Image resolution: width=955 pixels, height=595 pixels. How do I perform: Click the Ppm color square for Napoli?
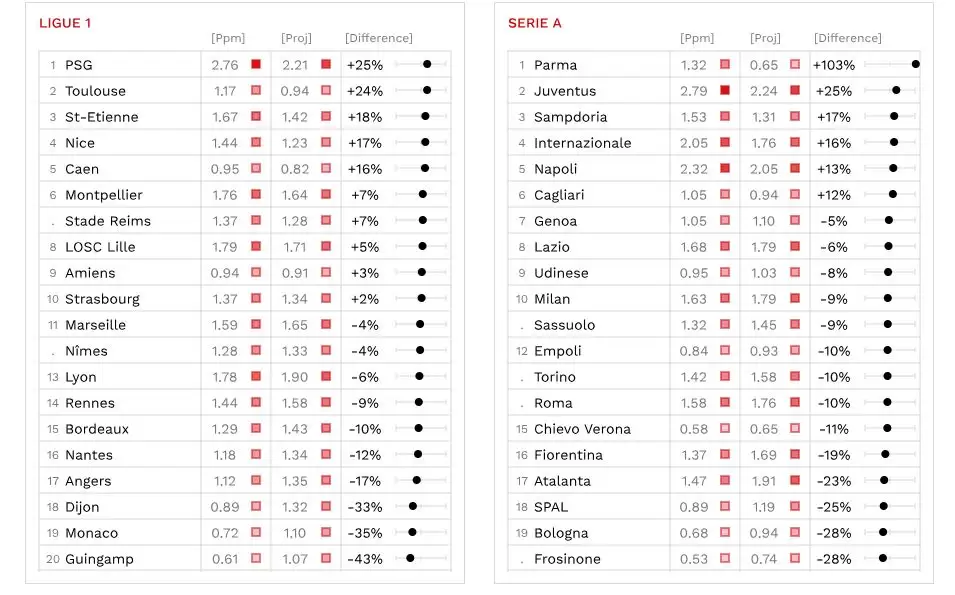coord(725,169)
